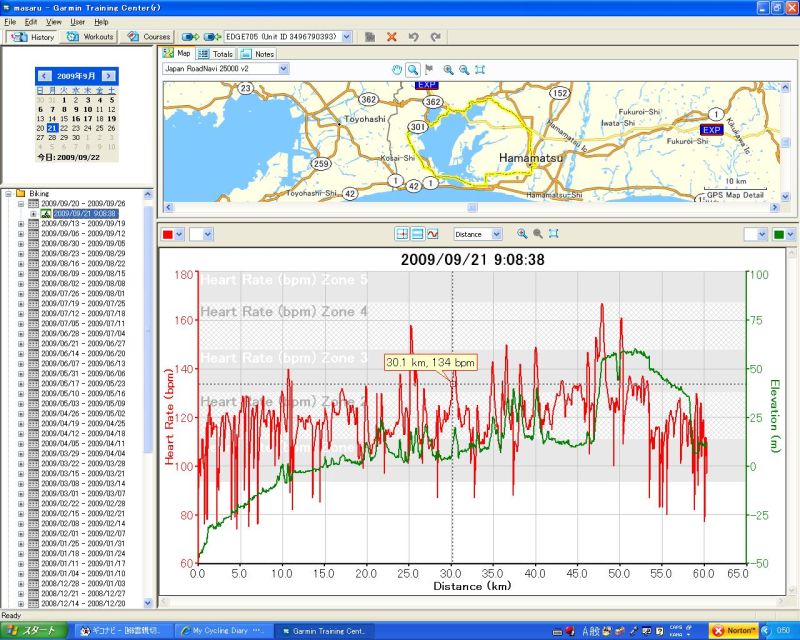Collapse the 2009/09/20 - 2009/09/26 week
800x640 pixels.
coord(21,204)
